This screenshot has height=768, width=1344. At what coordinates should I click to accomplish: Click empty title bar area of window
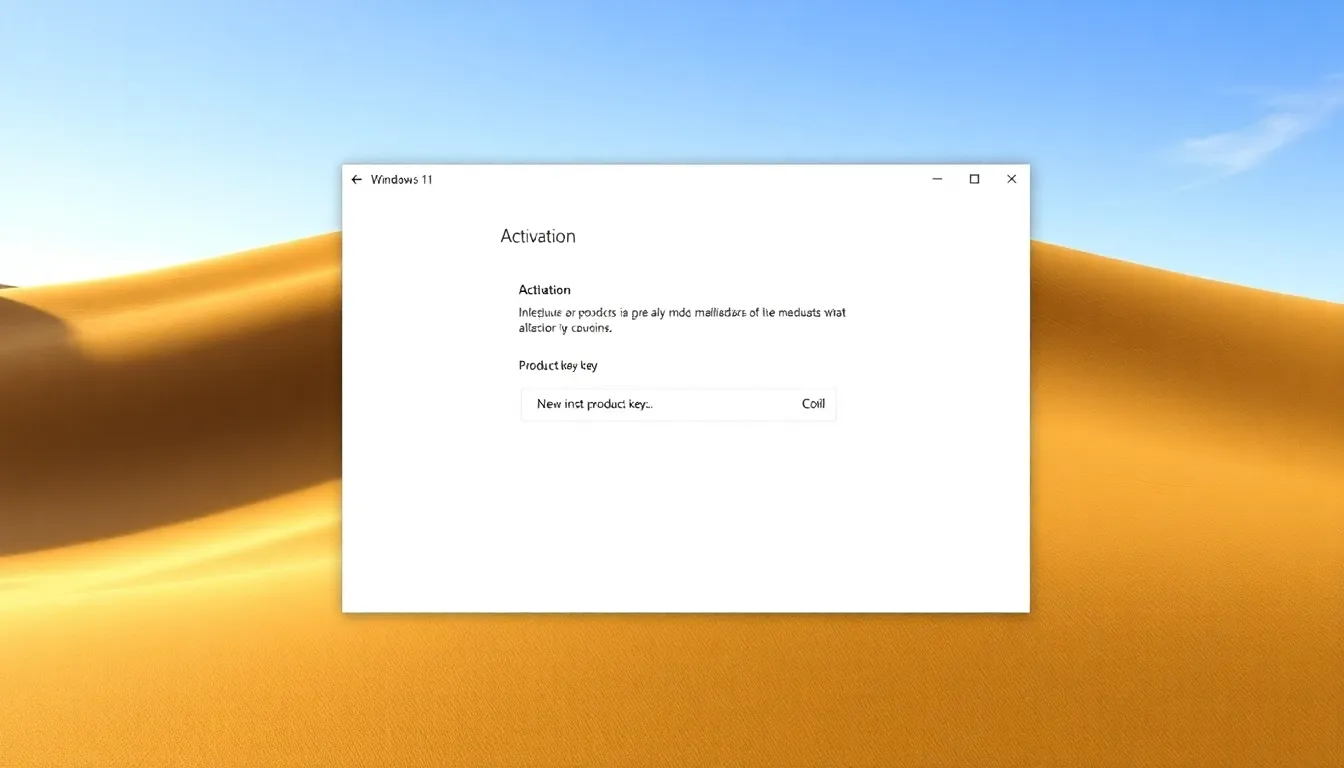point(680,180)
